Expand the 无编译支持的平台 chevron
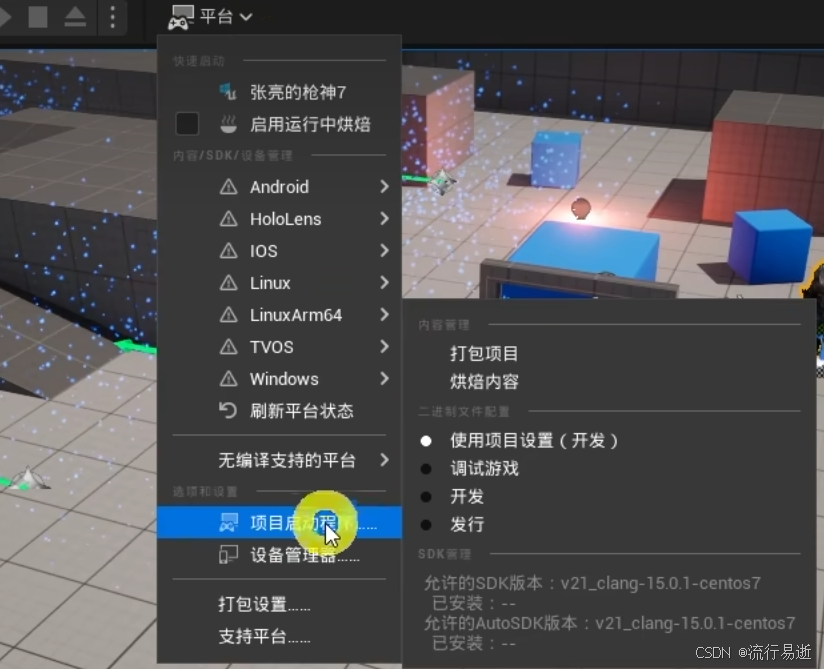This screenshot has height=669, width=824. click(x=384, y=460)
